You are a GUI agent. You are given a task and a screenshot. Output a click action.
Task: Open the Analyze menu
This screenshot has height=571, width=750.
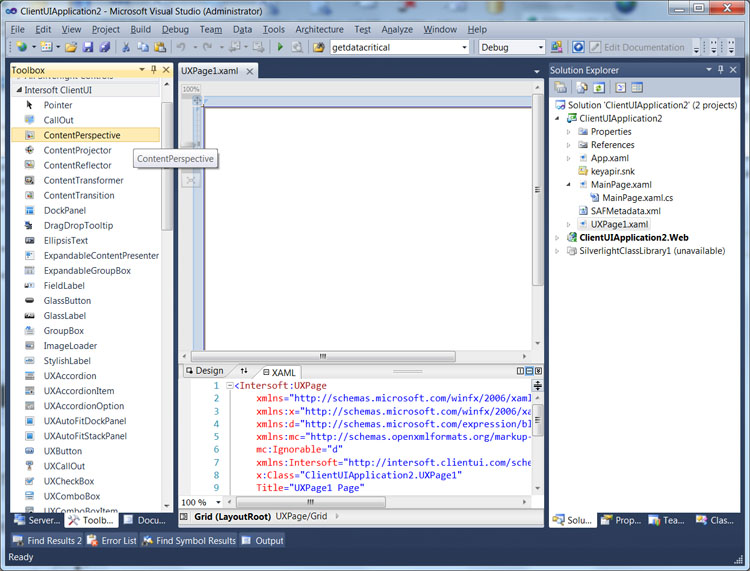(397, 29)
